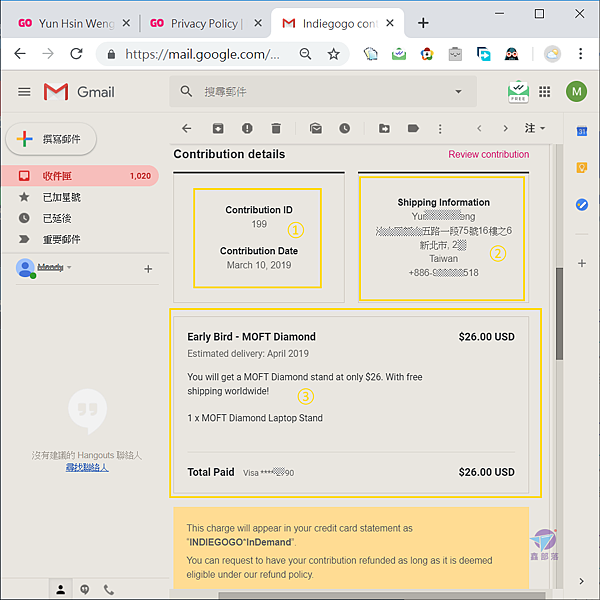Open the 收件匣 inbox folder
The image size is (600, 600).
80,176
